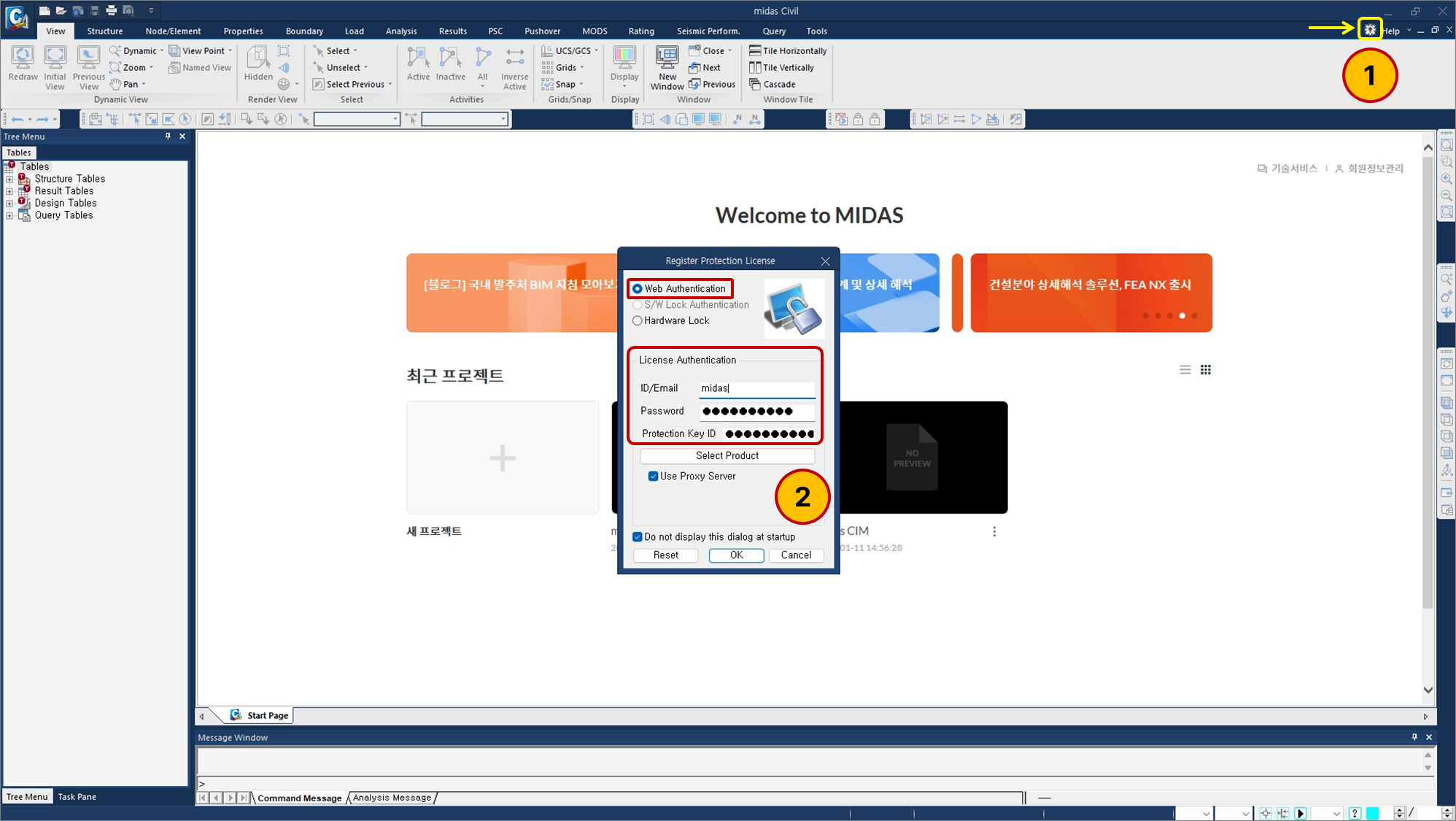Open the View Point dropdown
Image resolution: width=1456 pixels, height=821 pixels.
(230, 51)
